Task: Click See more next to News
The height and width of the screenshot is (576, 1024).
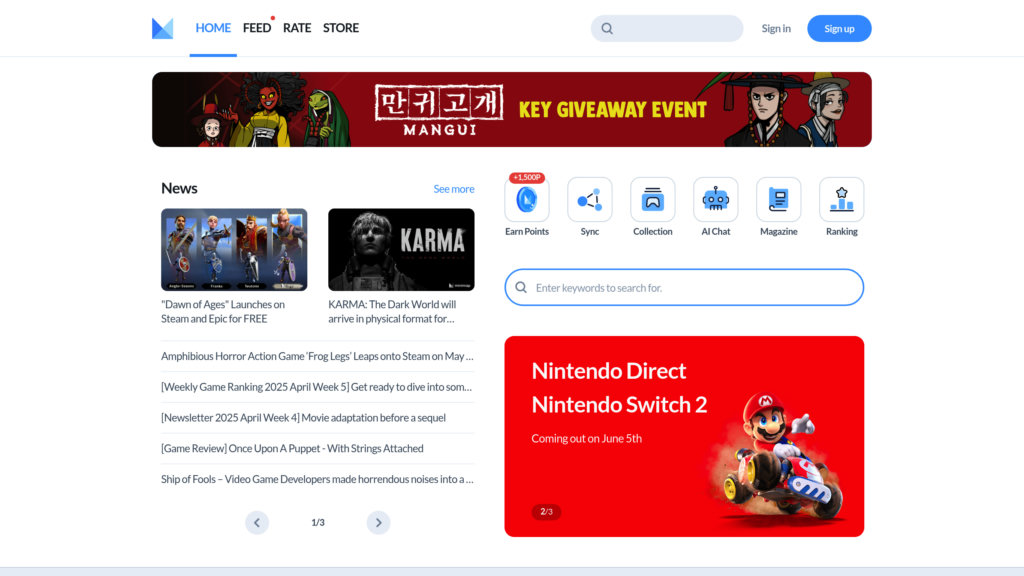Action: coord(454,189)
